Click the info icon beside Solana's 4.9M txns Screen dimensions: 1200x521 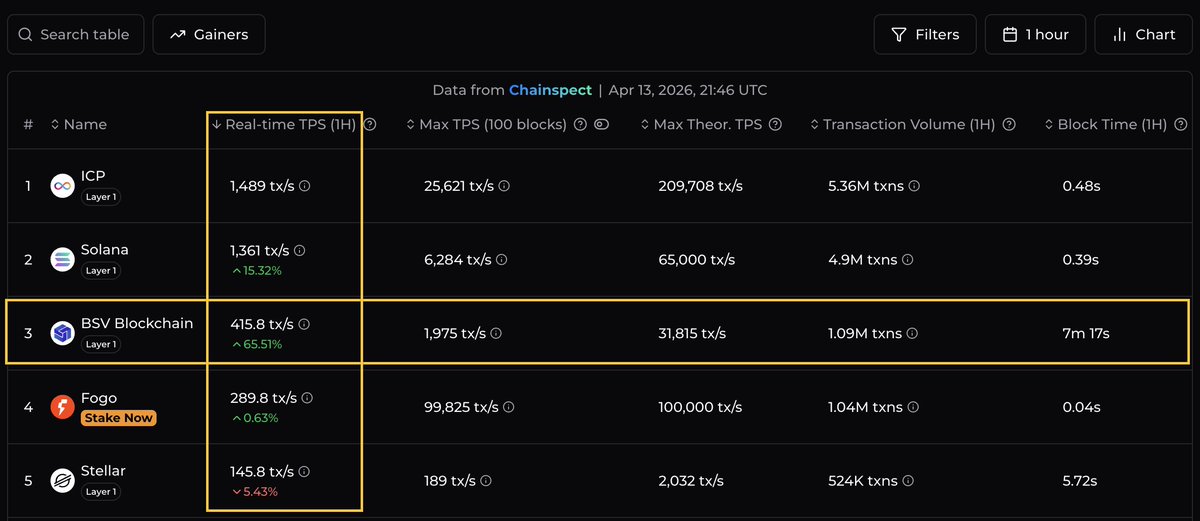(x=906, y=260)
